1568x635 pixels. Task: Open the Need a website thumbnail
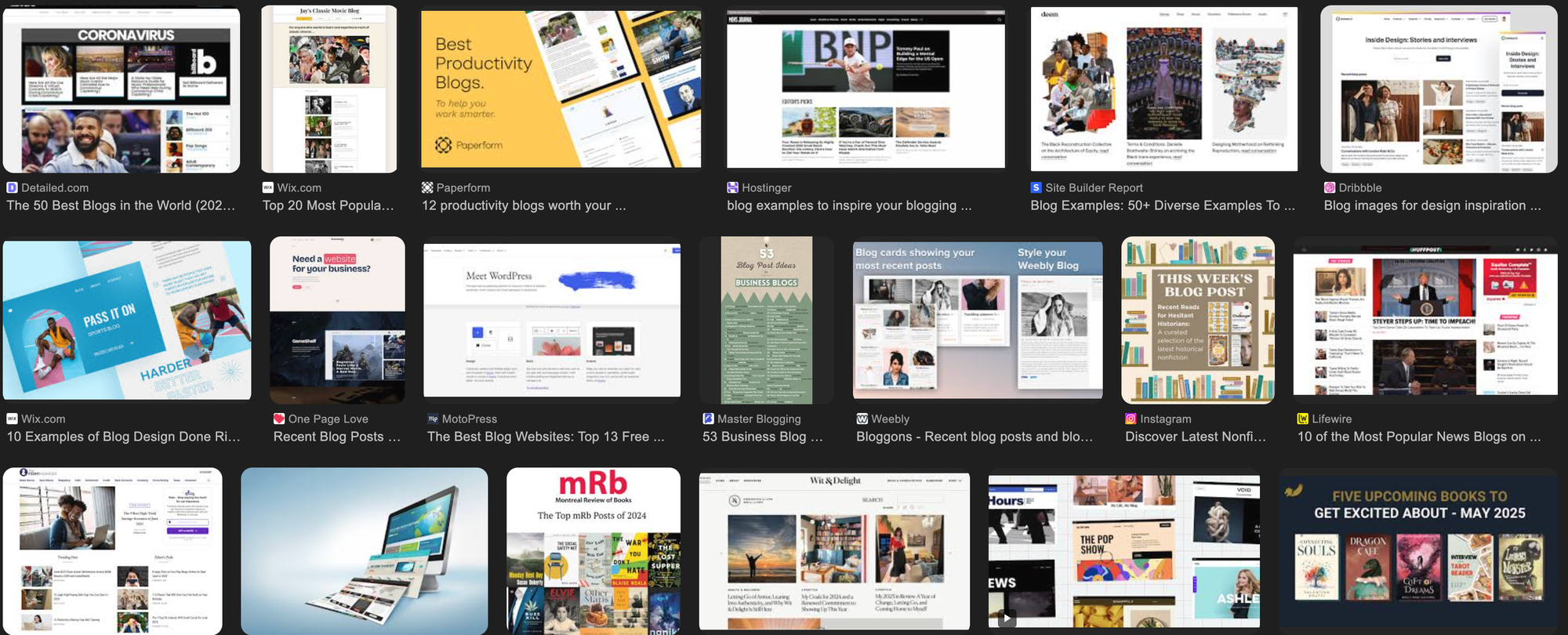(x=337, y=320)
